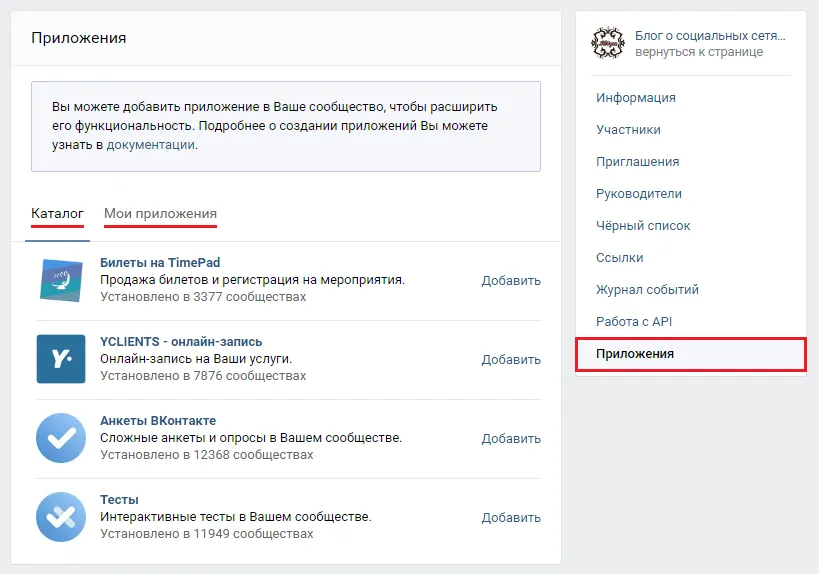Click Интерактивные тесты в Вашем сообществе text

(236, 517)
